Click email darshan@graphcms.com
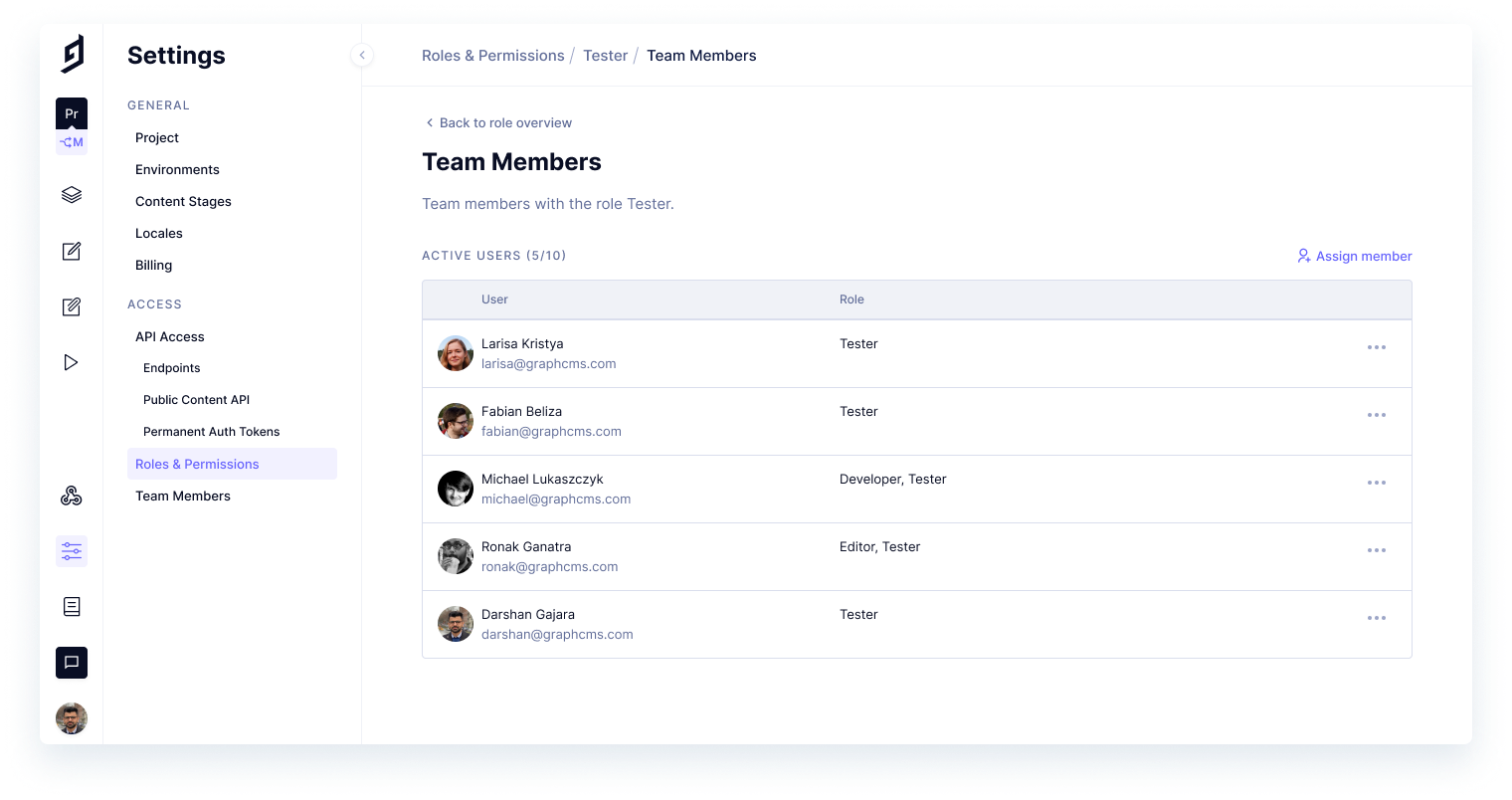This screenshot has width=1512, height=800. [x=557, y=635]
